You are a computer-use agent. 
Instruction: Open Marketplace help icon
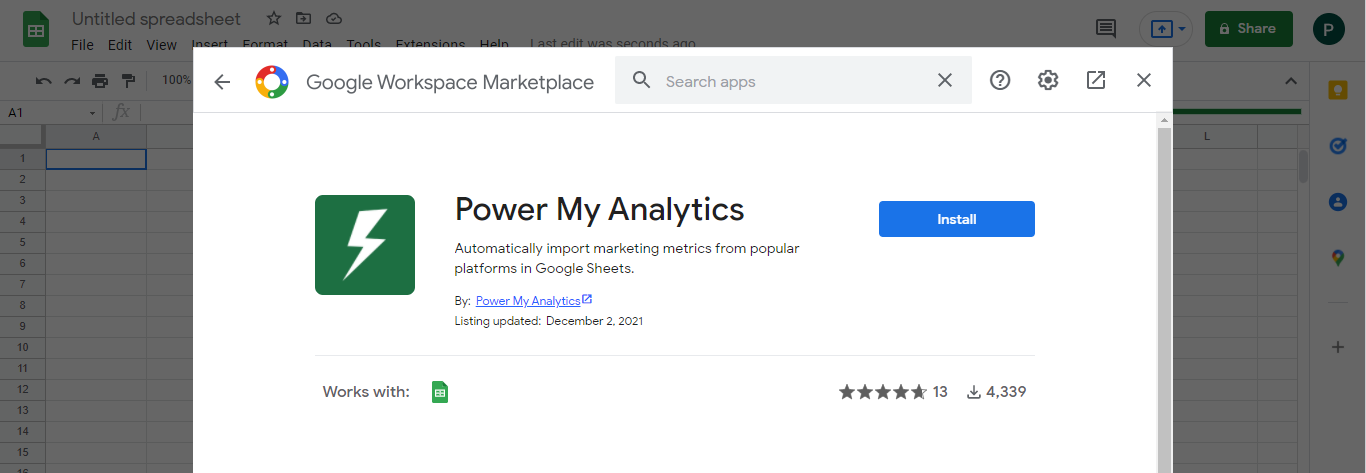click(x=1000, y=81)
